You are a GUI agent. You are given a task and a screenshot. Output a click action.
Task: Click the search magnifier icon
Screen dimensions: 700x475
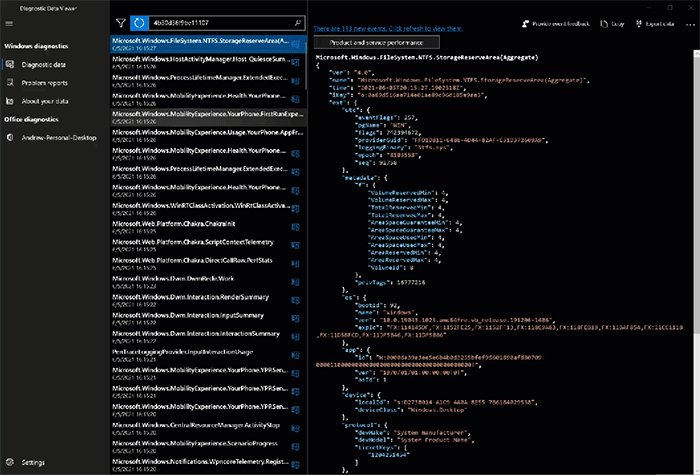click(298, 23)
